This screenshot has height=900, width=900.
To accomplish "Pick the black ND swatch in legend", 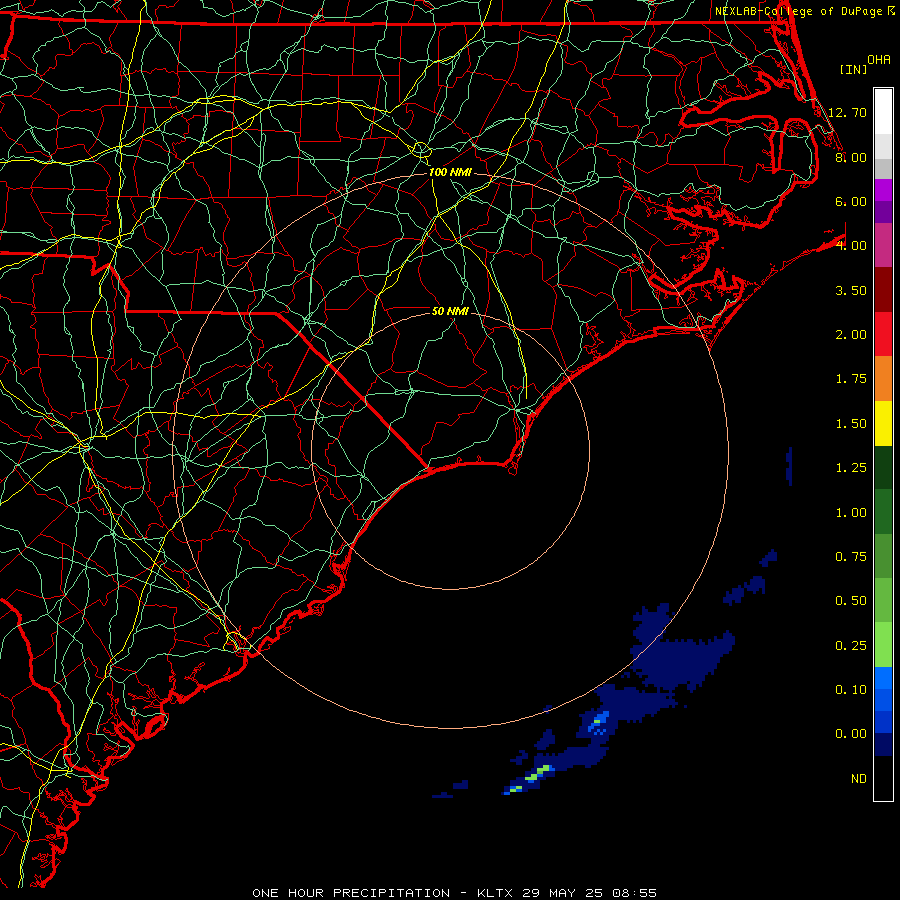I will (x=883, y=778).
